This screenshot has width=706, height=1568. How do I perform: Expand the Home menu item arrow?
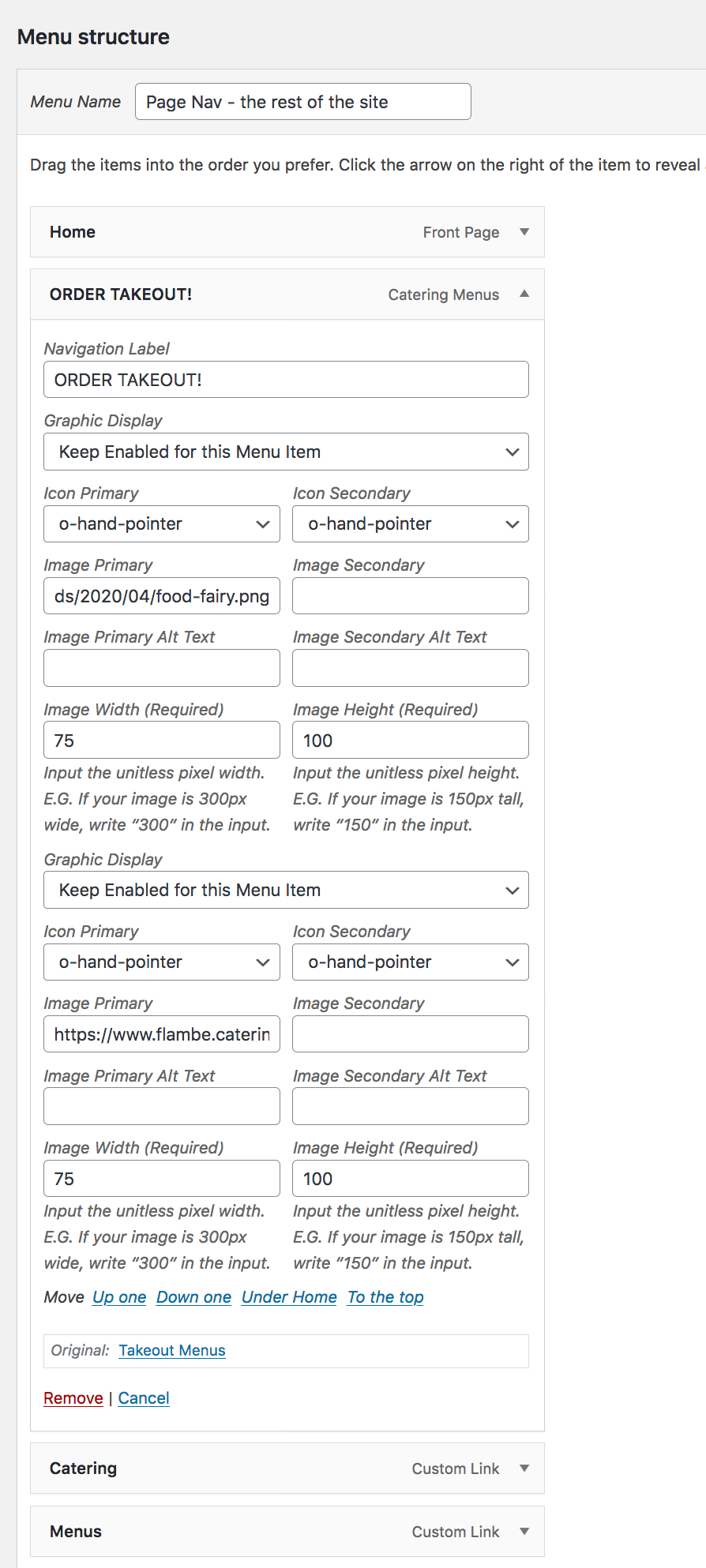(x=524, y=232)
